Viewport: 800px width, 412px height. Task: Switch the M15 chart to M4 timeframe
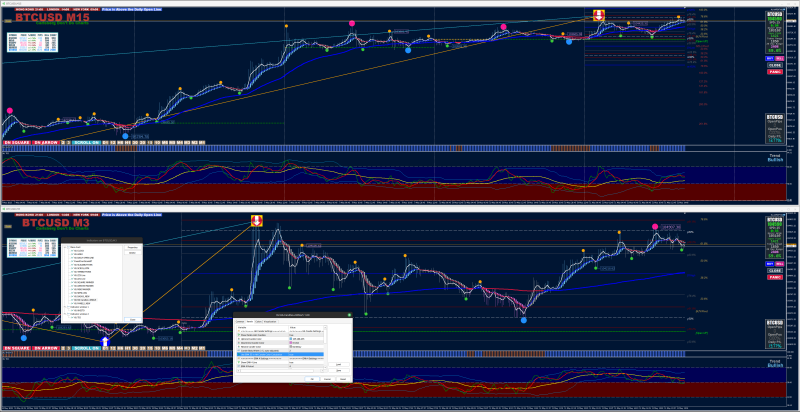179,143
